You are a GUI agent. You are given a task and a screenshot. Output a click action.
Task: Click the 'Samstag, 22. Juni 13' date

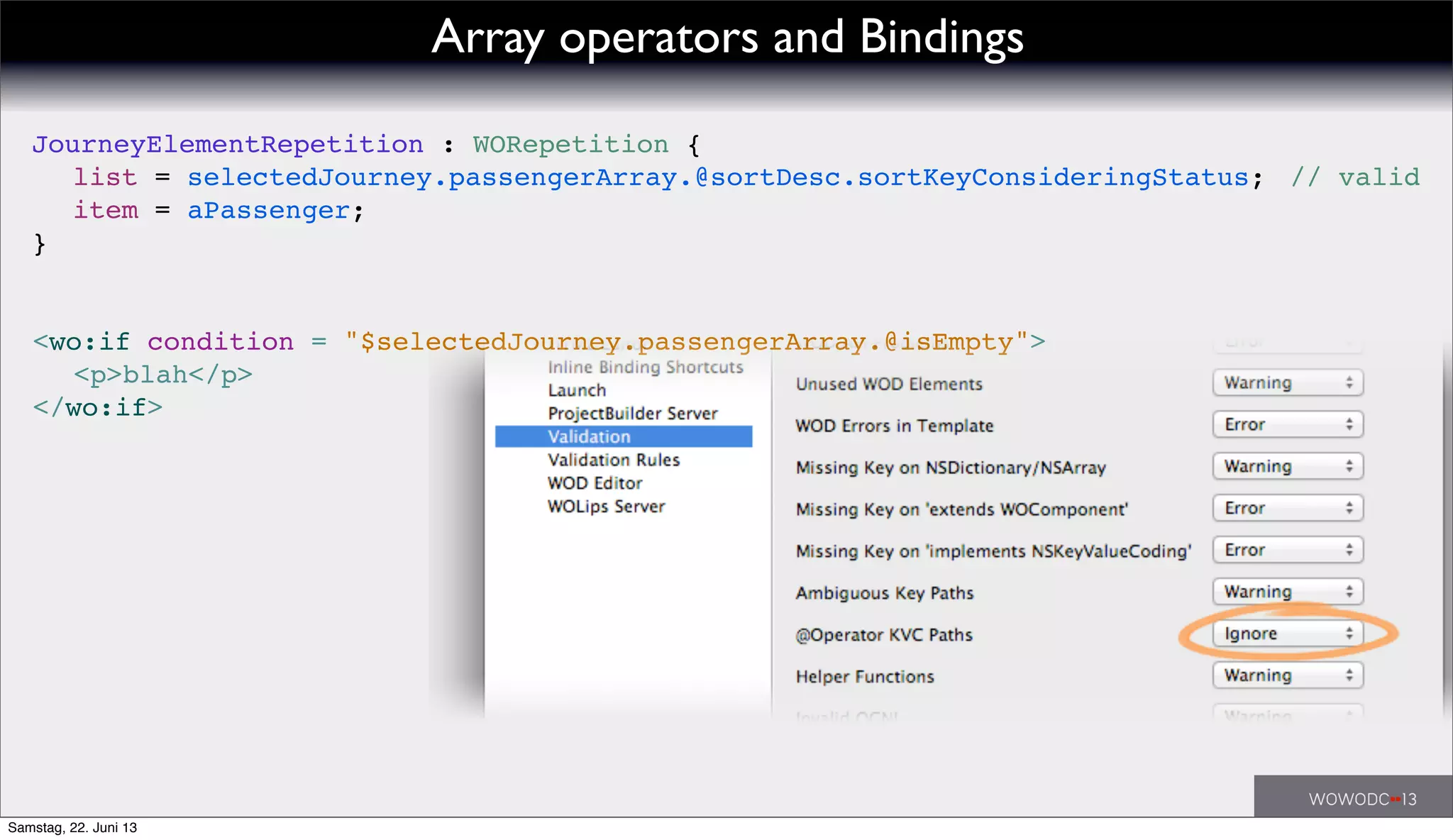coord(72,828)
